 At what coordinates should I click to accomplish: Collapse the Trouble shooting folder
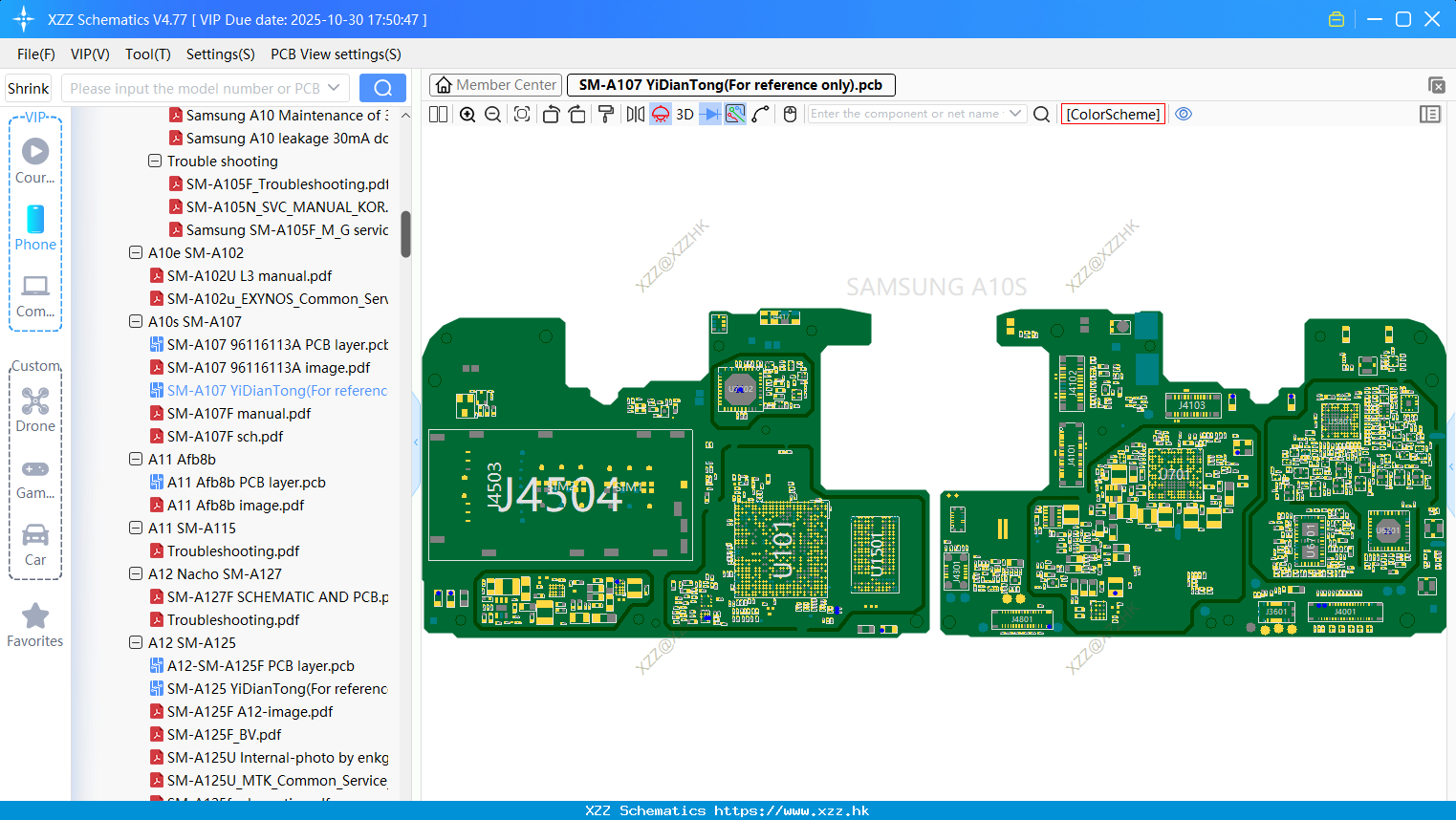(155, 162)
